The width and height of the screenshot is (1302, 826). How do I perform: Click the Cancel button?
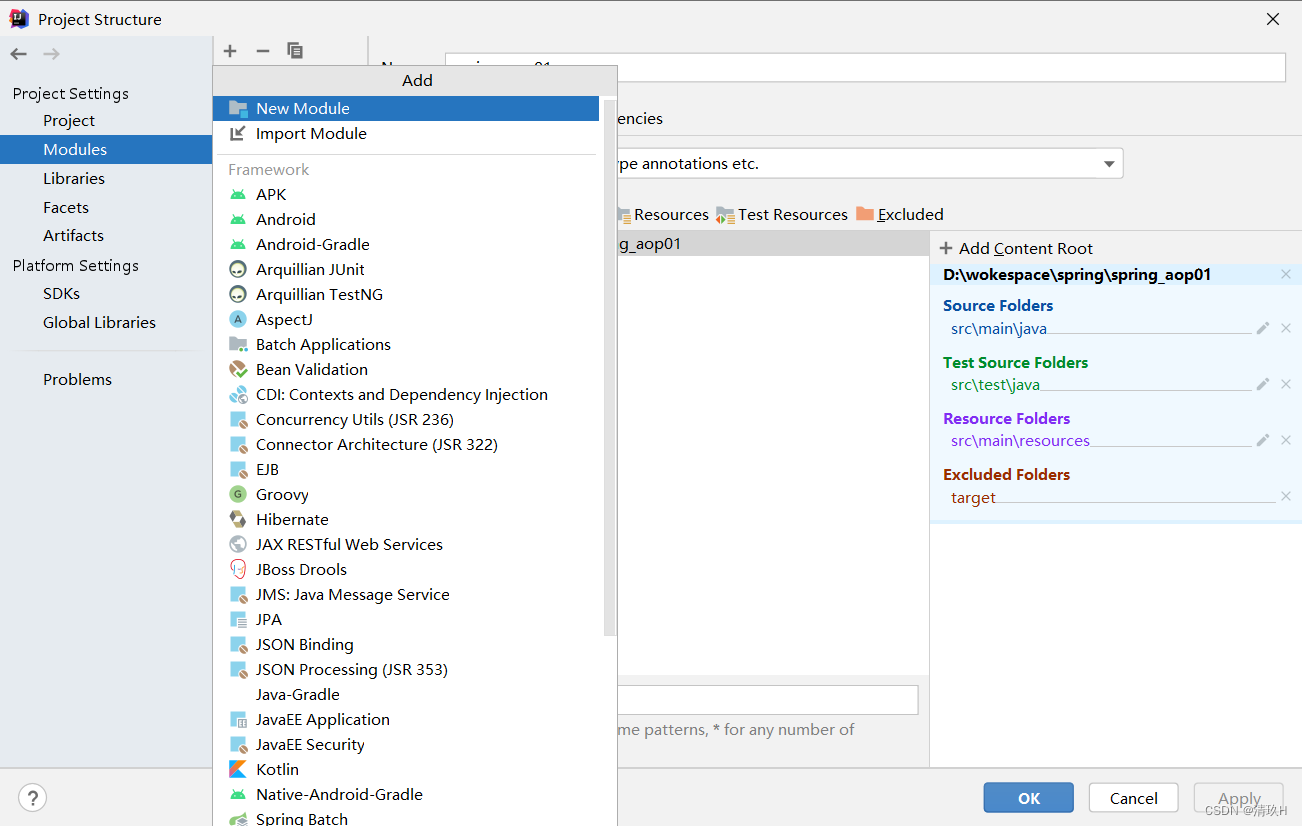1134,798
